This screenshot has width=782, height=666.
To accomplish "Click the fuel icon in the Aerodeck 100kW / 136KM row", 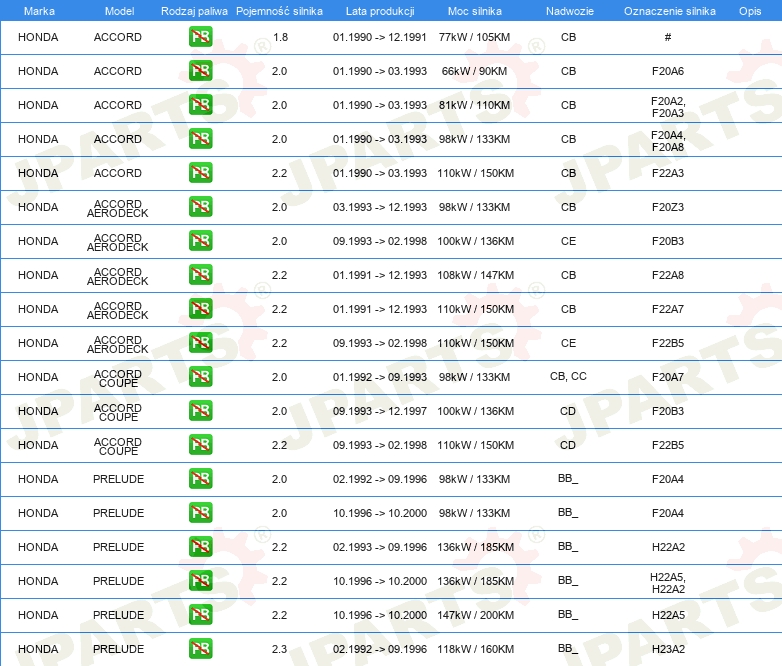I will click(x=200, y=240).
